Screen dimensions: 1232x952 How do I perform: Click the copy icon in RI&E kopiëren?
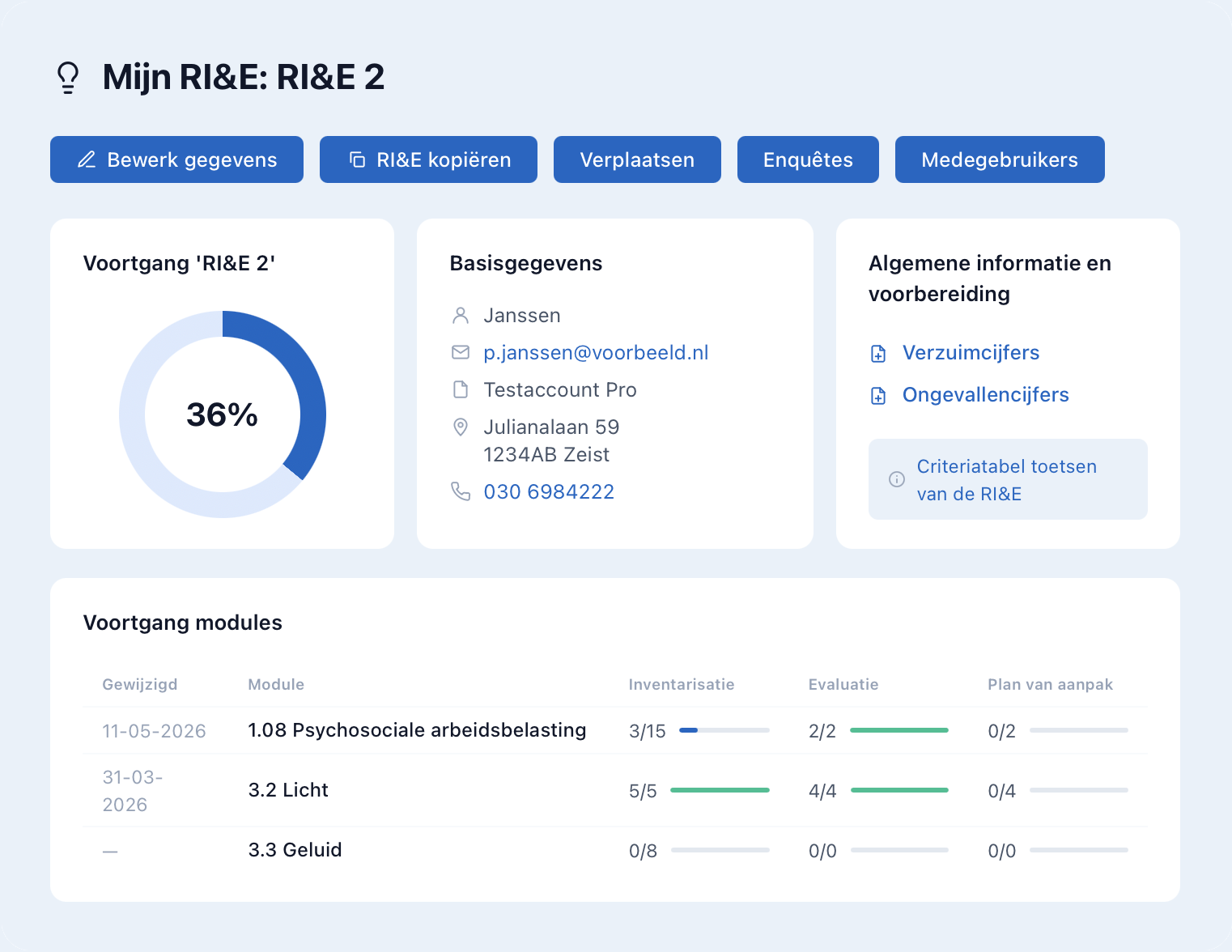point(357,159)
